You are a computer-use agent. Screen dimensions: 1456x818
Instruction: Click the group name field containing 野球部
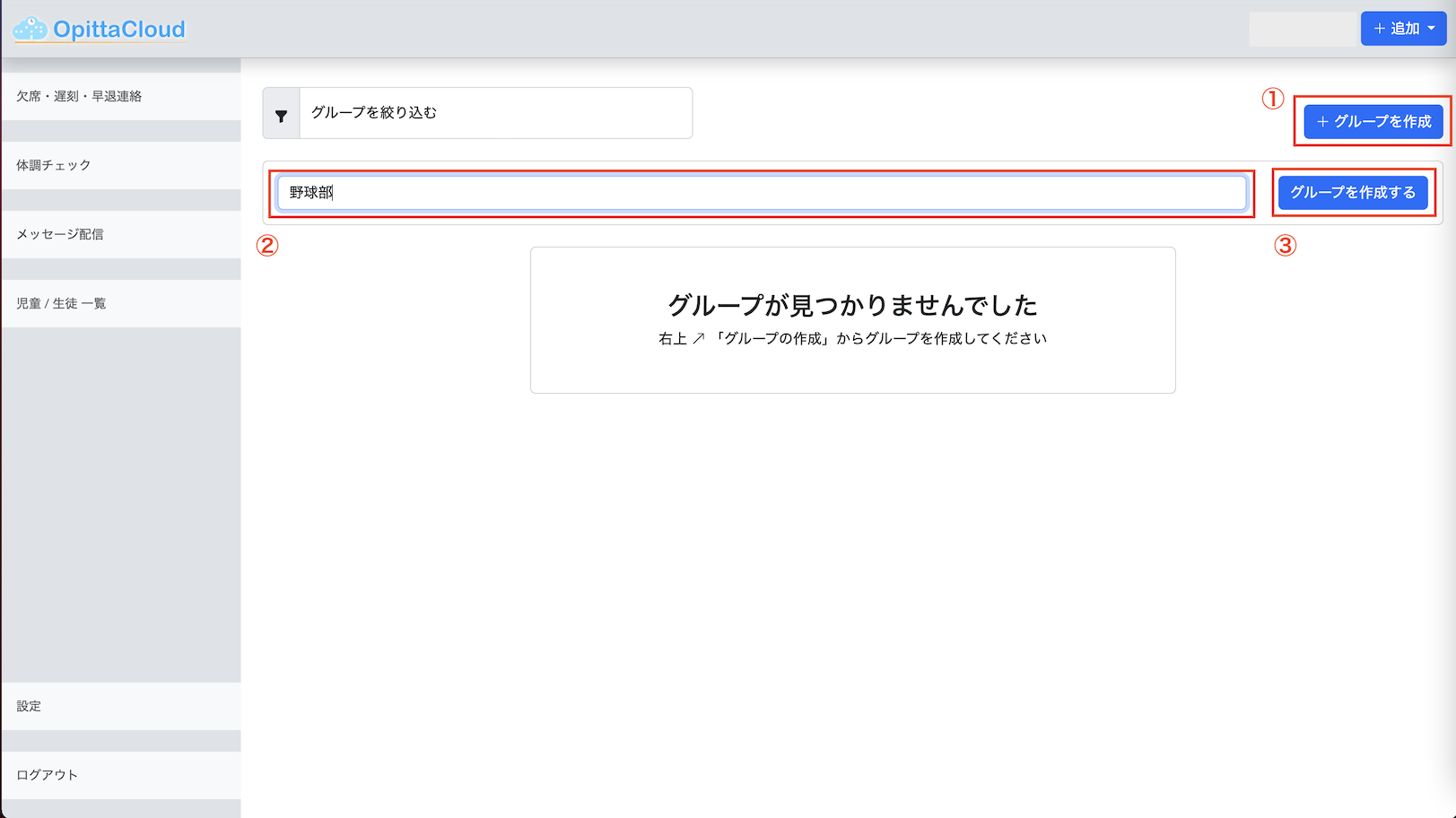[762, 193]
